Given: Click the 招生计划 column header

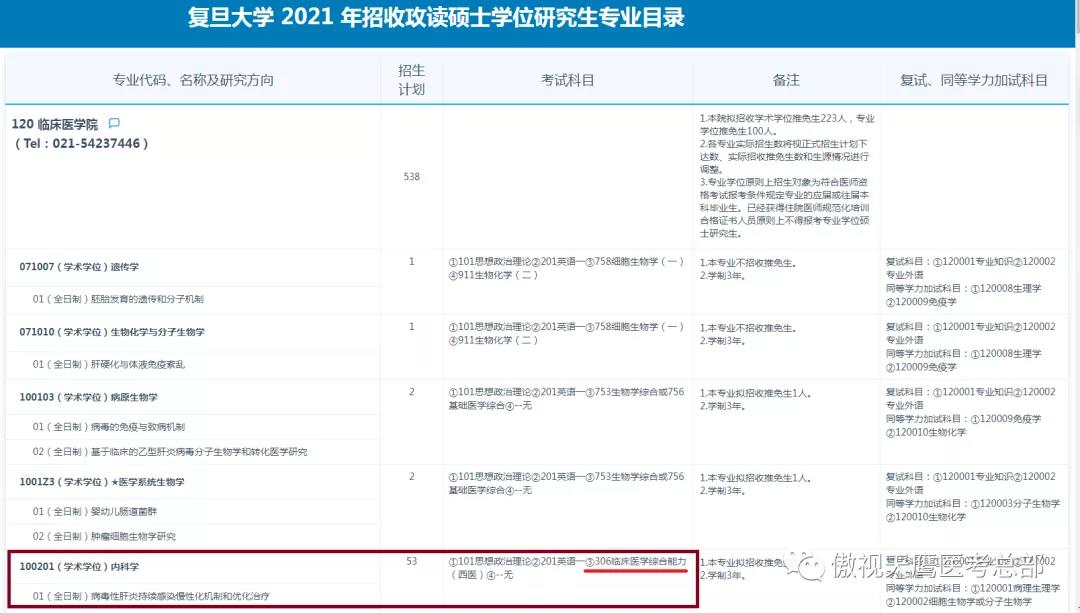Looking at the screenshot, I should pyautogui.click(x=411, y=80).
